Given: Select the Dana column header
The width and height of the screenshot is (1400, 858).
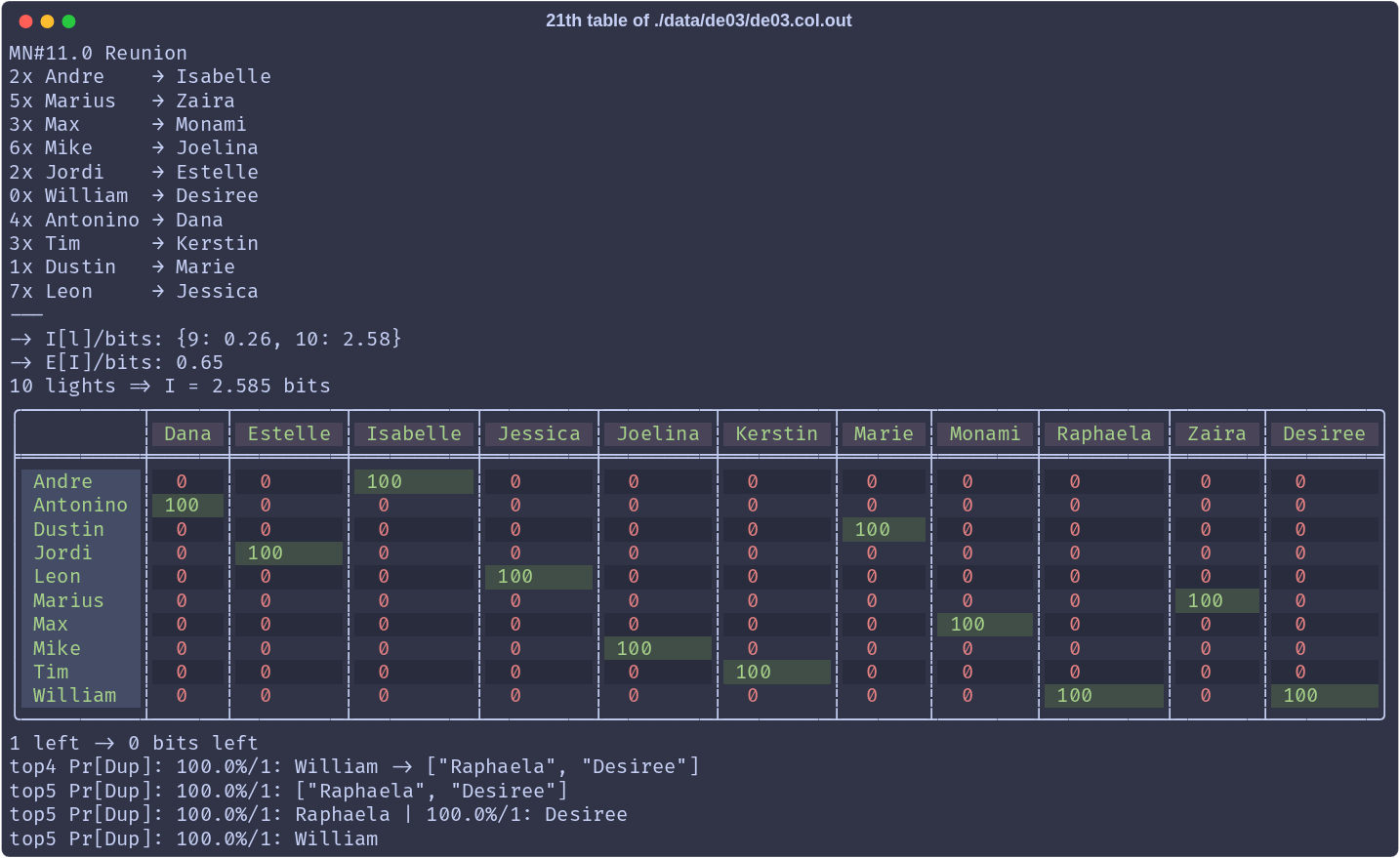Looking at the screenshot, I should [187, 434].
